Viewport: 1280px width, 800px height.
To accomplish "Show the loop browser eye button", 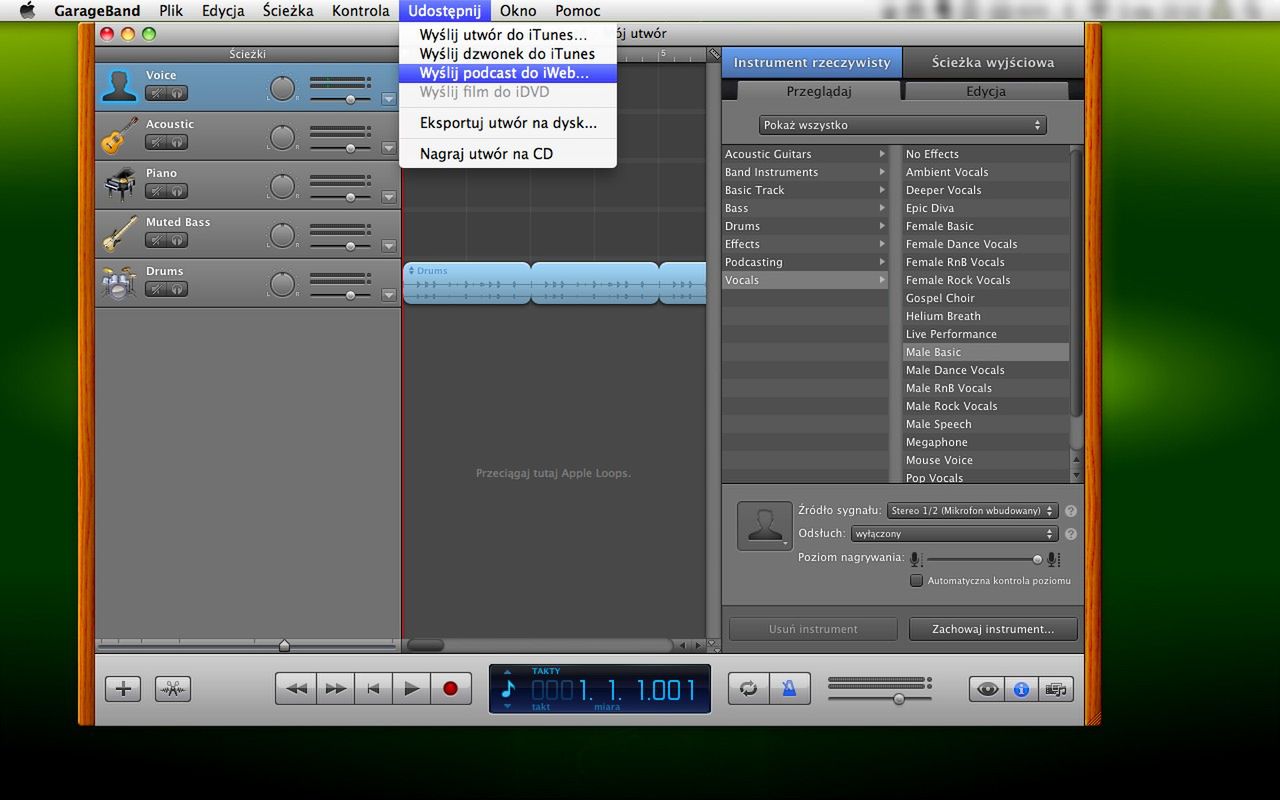I will [987, 689].
